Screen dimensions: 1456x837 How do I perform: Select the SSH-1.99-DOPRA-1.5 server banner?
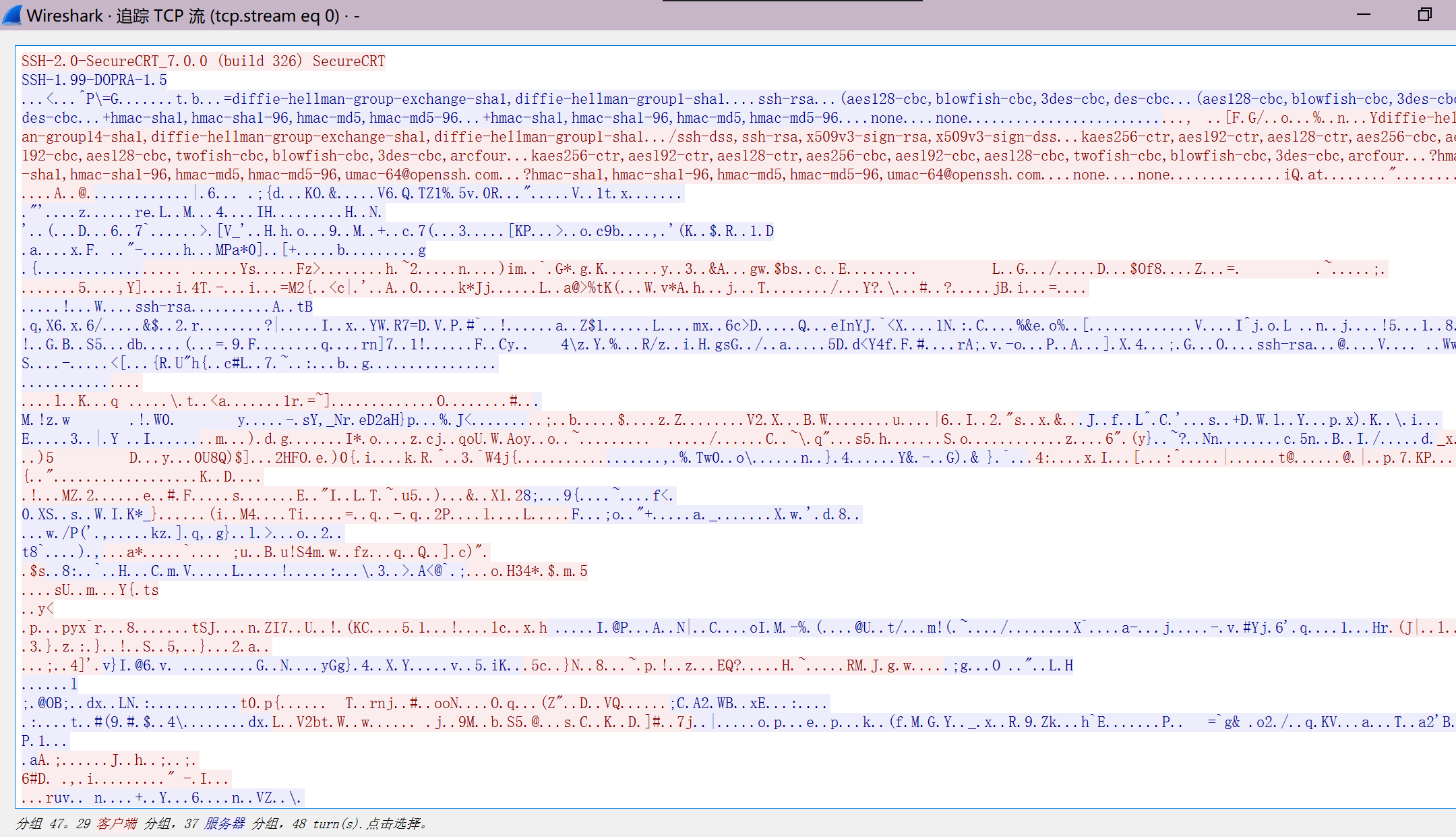pyautogui.click(x=94, y=80)
